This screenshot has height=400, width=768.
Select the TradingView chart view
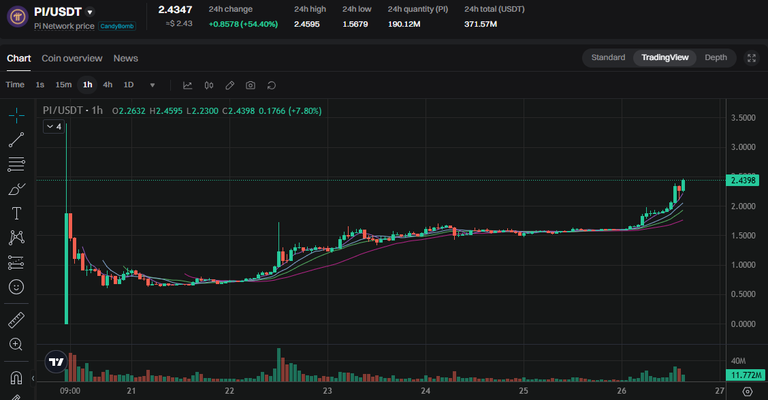665,57
